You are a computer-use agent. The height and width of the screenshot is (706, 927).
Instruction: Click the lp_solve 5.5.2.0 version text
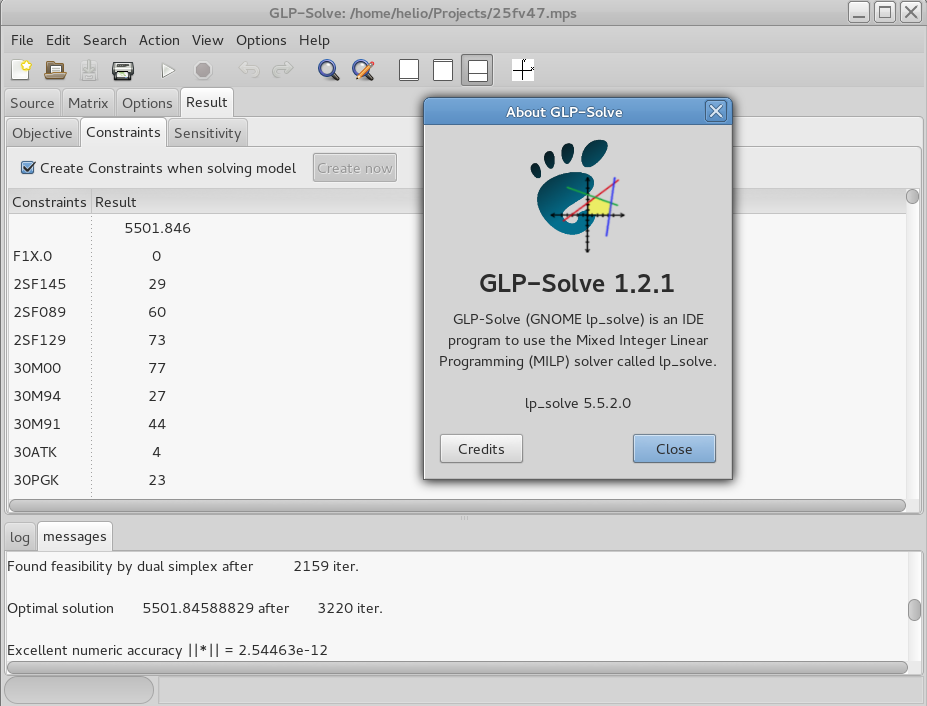coord(578,403)
